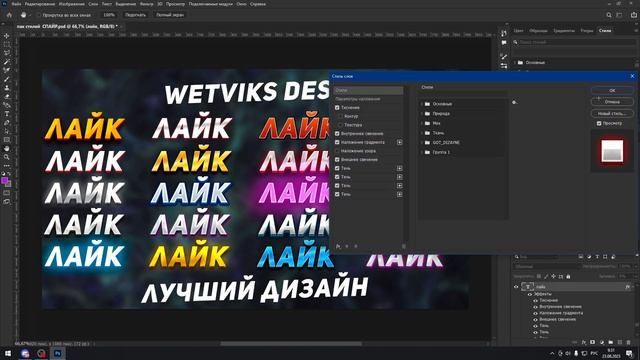Toggle the Тиснение checkbox
The image size is (640, 360).
(337, 108)
